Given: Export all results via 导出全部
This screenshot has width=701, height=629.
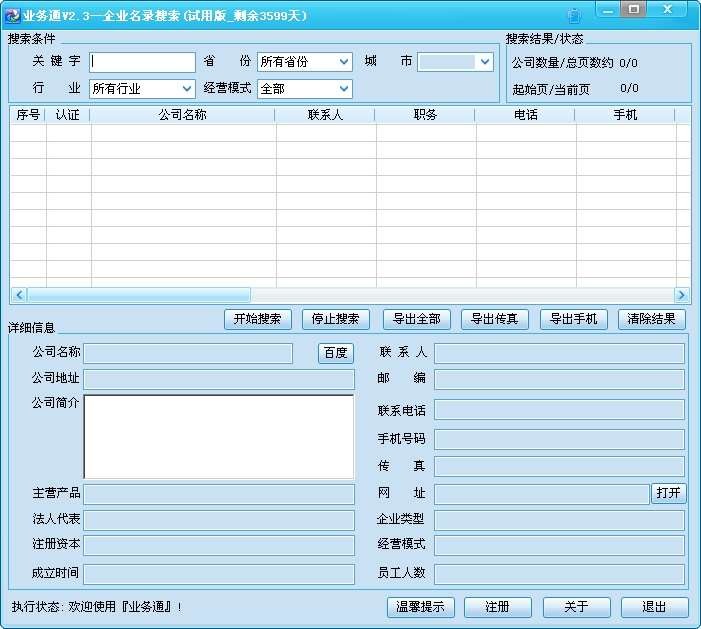Looking at the screenshot, I should point(417,319).
